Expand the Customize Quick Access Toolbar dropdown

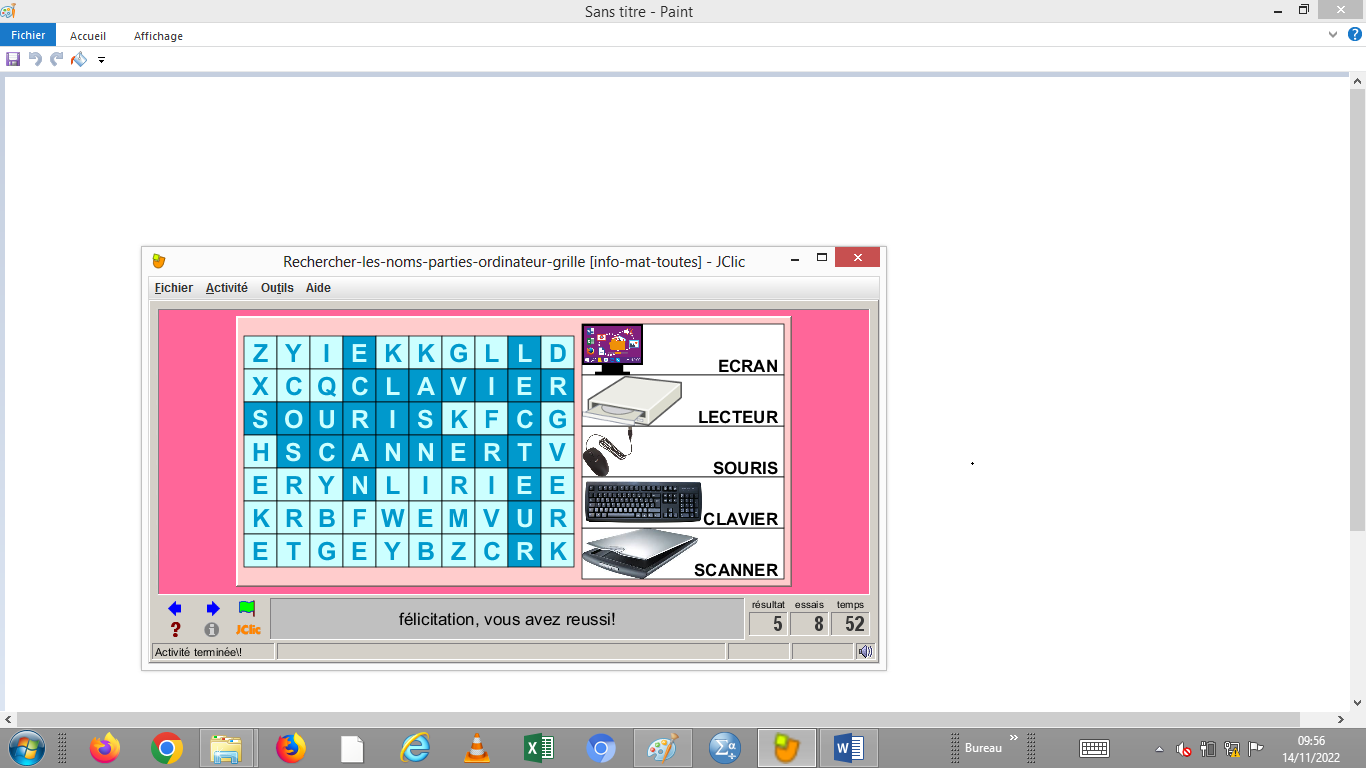[101, 60]
